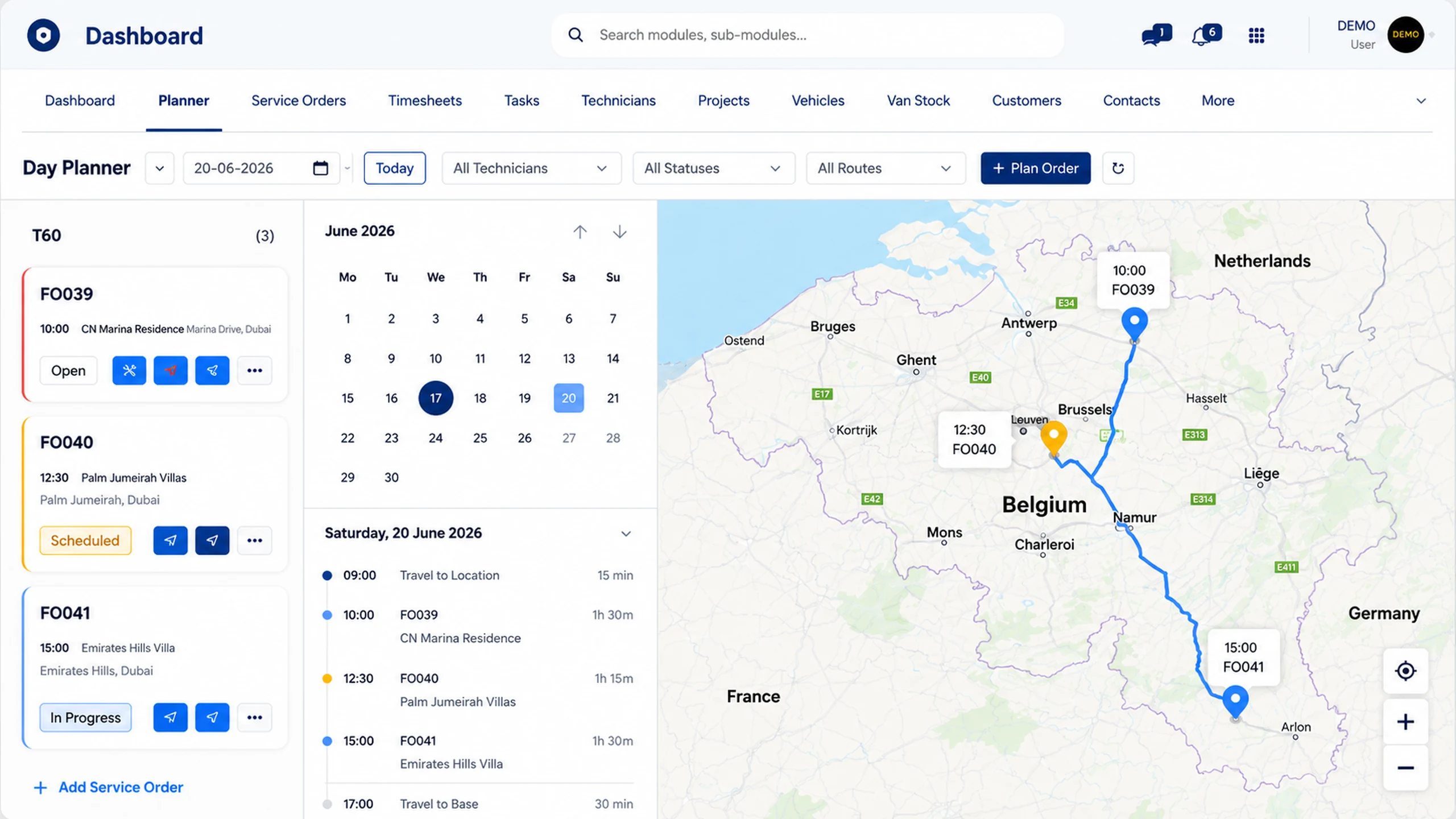Click the In Progress status on FO041
Viewport: 1456px width, 819px height.
[85, 717]
